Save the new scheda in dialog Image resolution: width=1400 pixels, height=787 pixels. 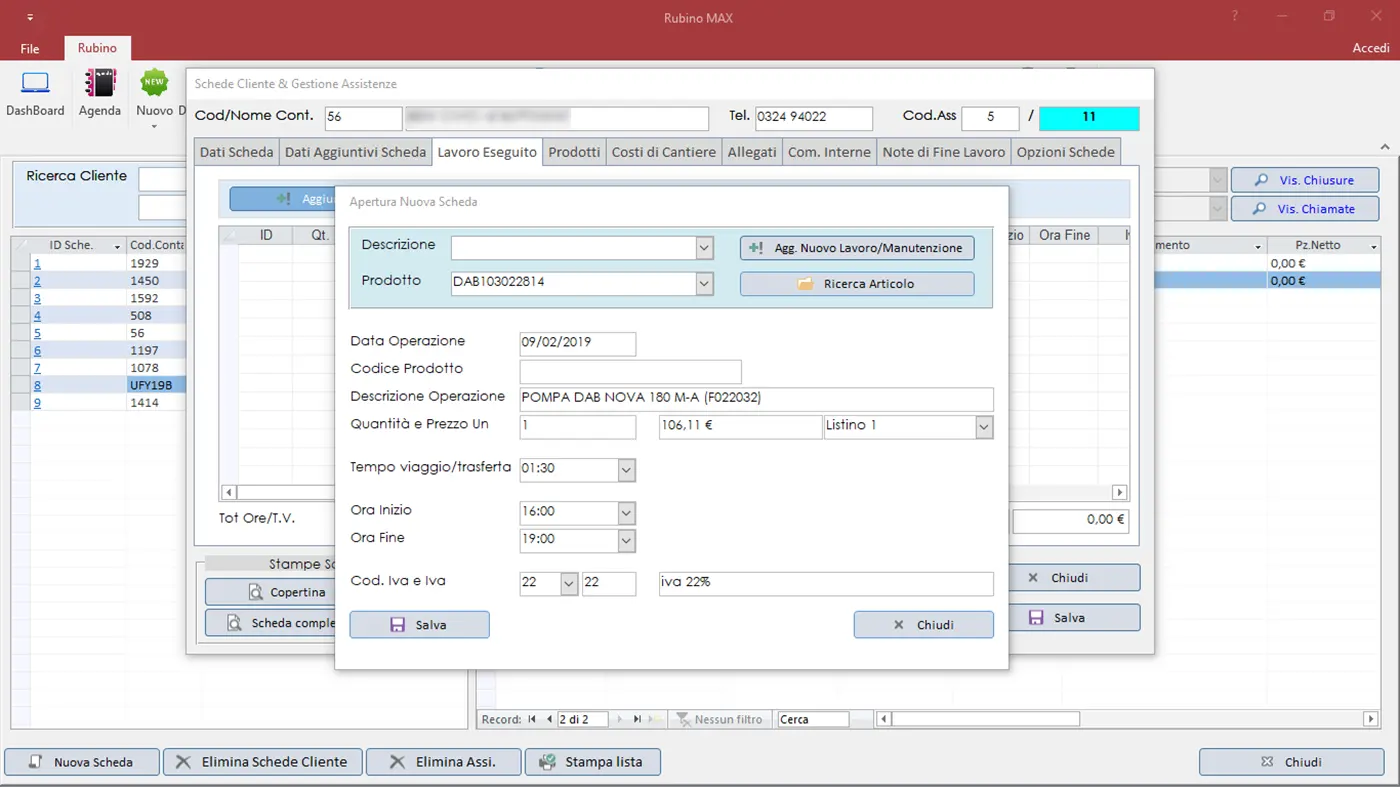419,625
